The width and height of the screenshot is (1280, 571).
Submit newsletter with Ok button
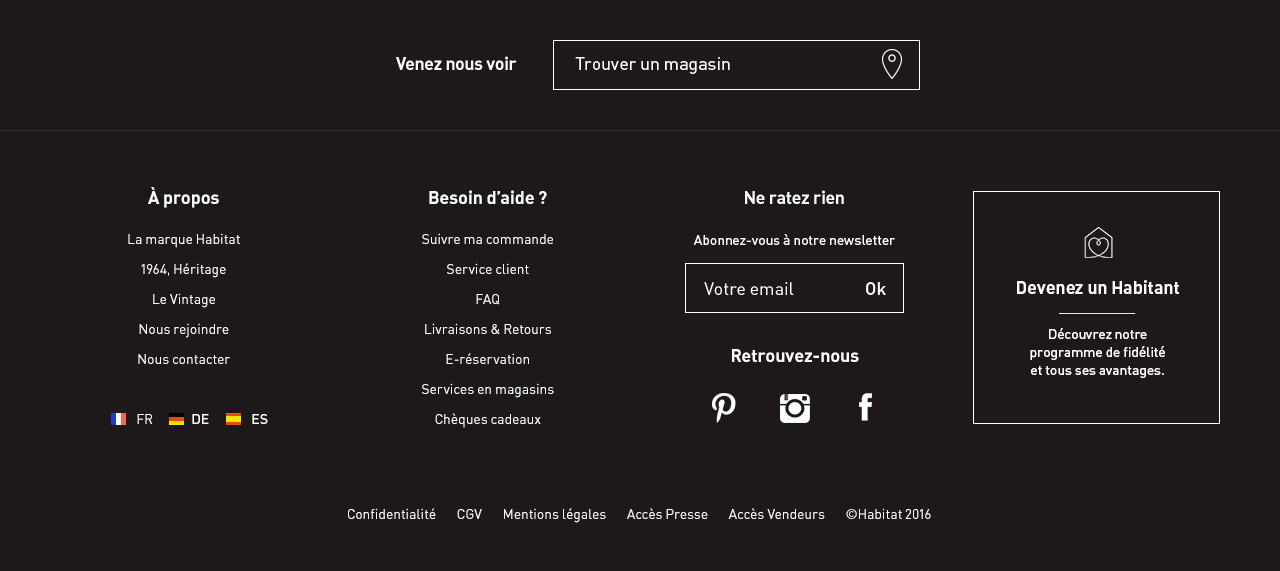click(x=875, y=289)
